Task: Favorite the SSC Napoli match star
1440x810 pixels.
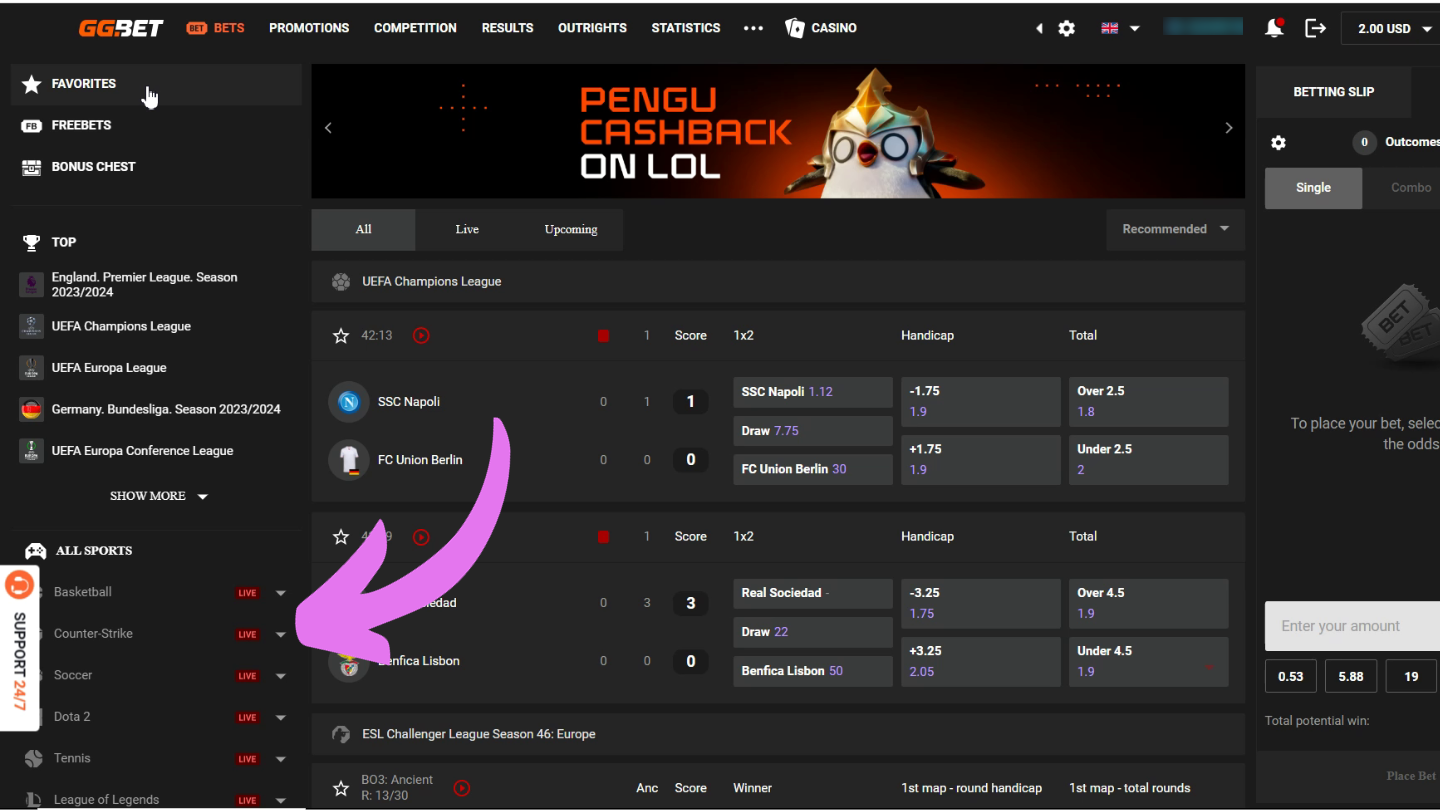Action: click(x=341, y=336)
